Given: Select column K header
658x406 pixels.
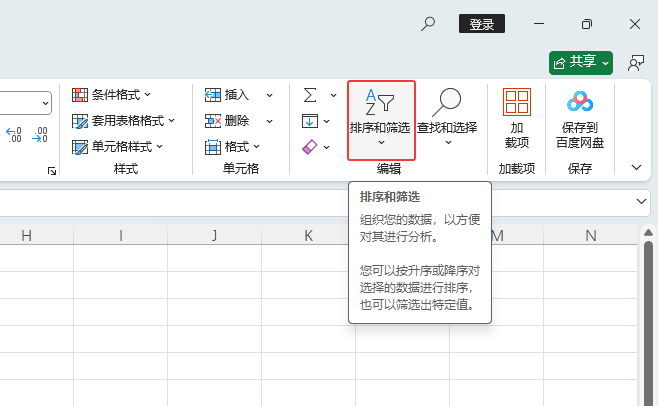Looking at the screenshot, I should pyautogui.click(x=309, y=236).
